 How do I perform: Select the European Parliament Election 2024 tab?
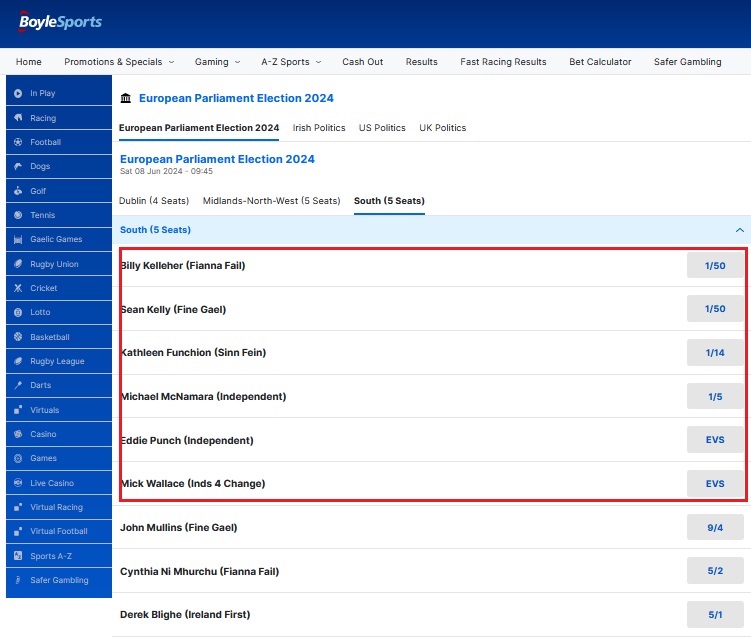199,128
